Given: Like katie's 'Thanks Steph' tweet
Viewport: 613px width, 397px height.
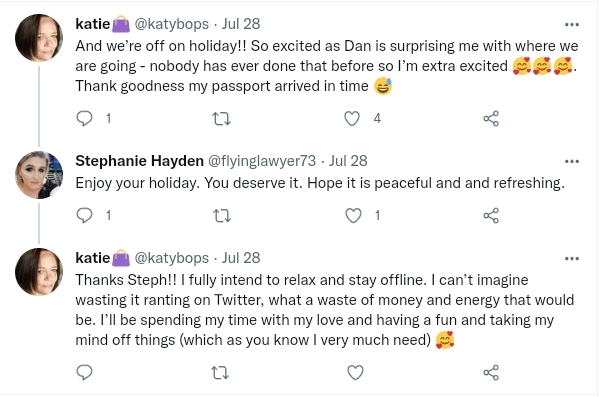Looking at the screenshot, I should (355, 372).
